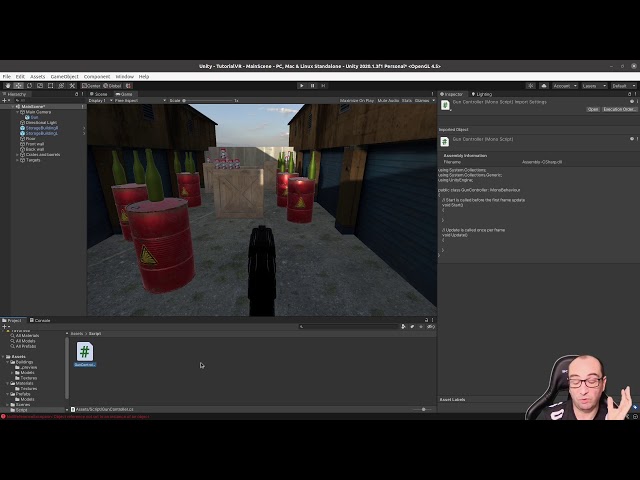
Task: Click the Pause button
Action: [313, 86]
